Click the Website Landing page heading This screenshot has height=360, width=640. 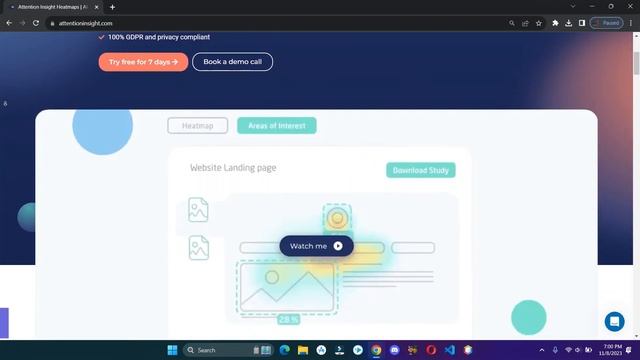click(x=233, y=168)
